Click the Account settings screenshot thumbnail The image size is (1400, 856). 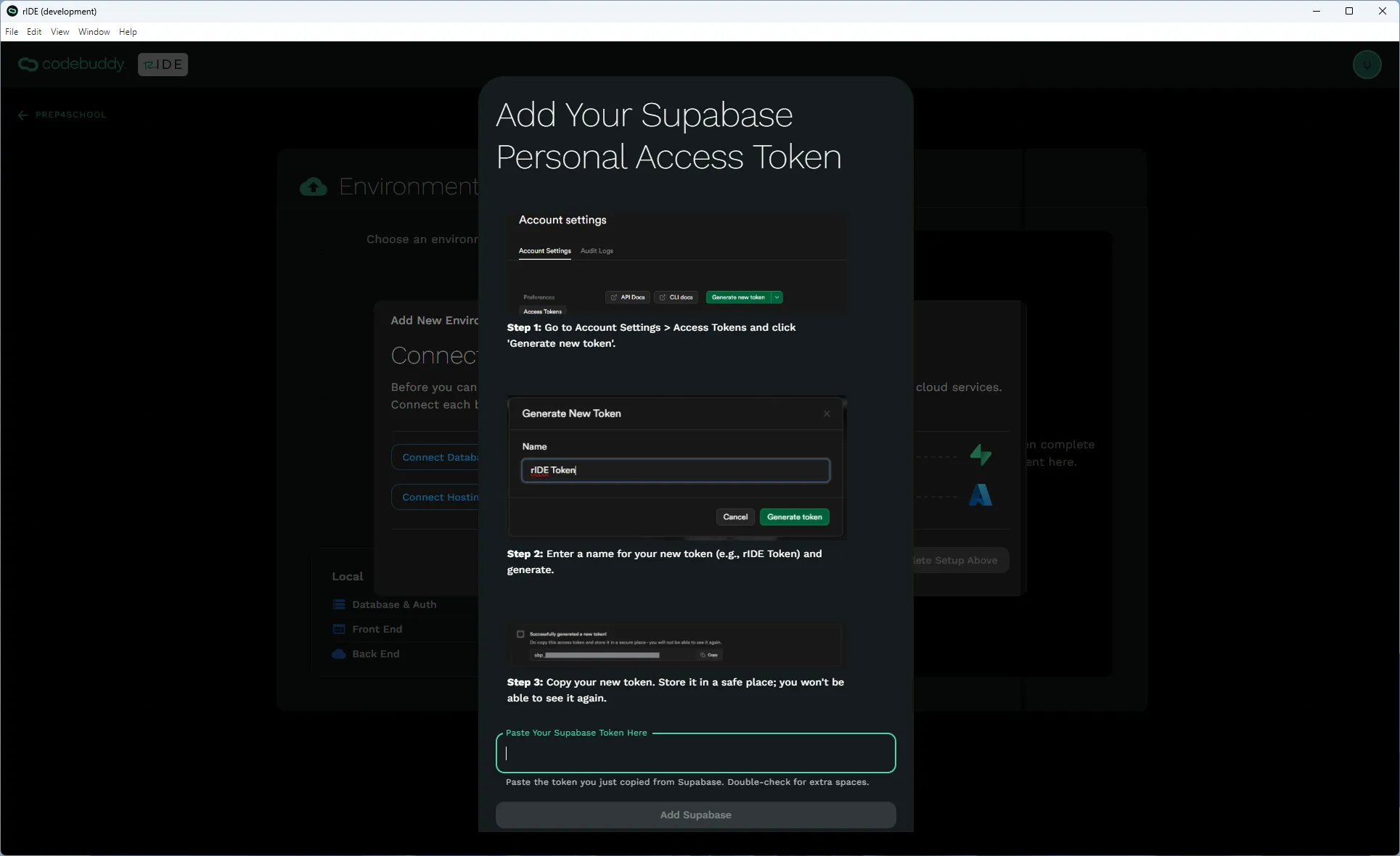(x=676, y=263)
